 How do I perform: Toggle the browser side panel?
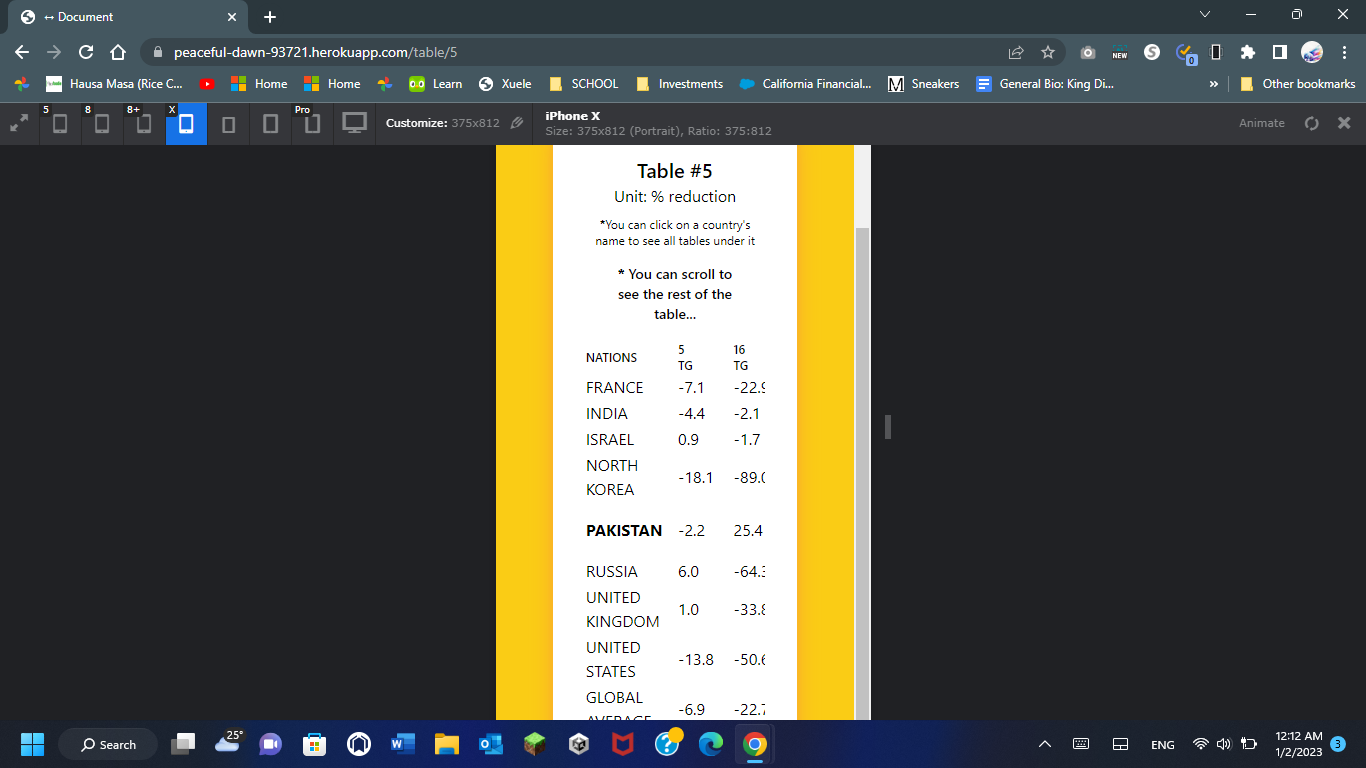pyautogui.click(x=1279, y=52)
